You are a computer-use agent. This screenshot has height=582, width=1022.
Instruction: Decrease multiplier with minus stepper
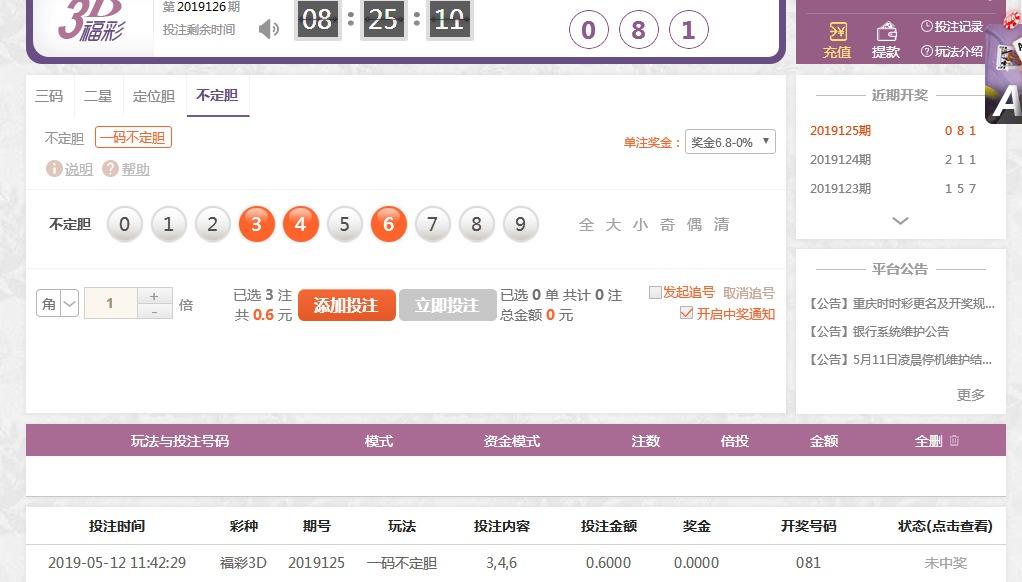click(x=154, y=312)
